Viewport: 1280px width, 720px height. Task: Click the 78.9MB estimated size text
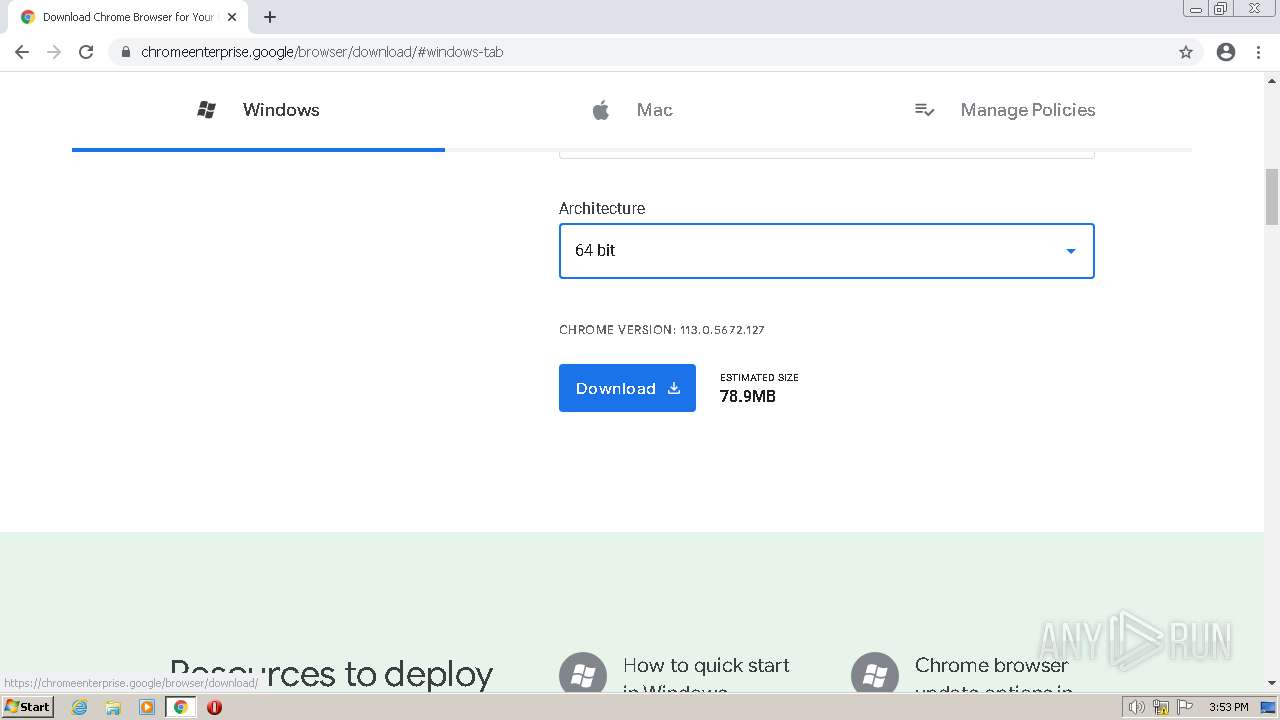748,397
